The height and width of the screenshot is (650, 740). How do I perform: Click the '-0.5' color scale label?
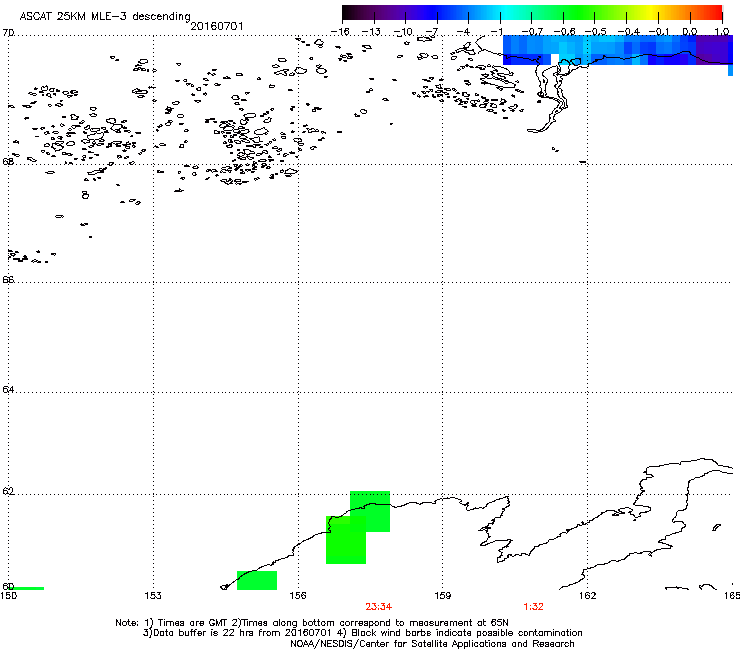[596, 32]
